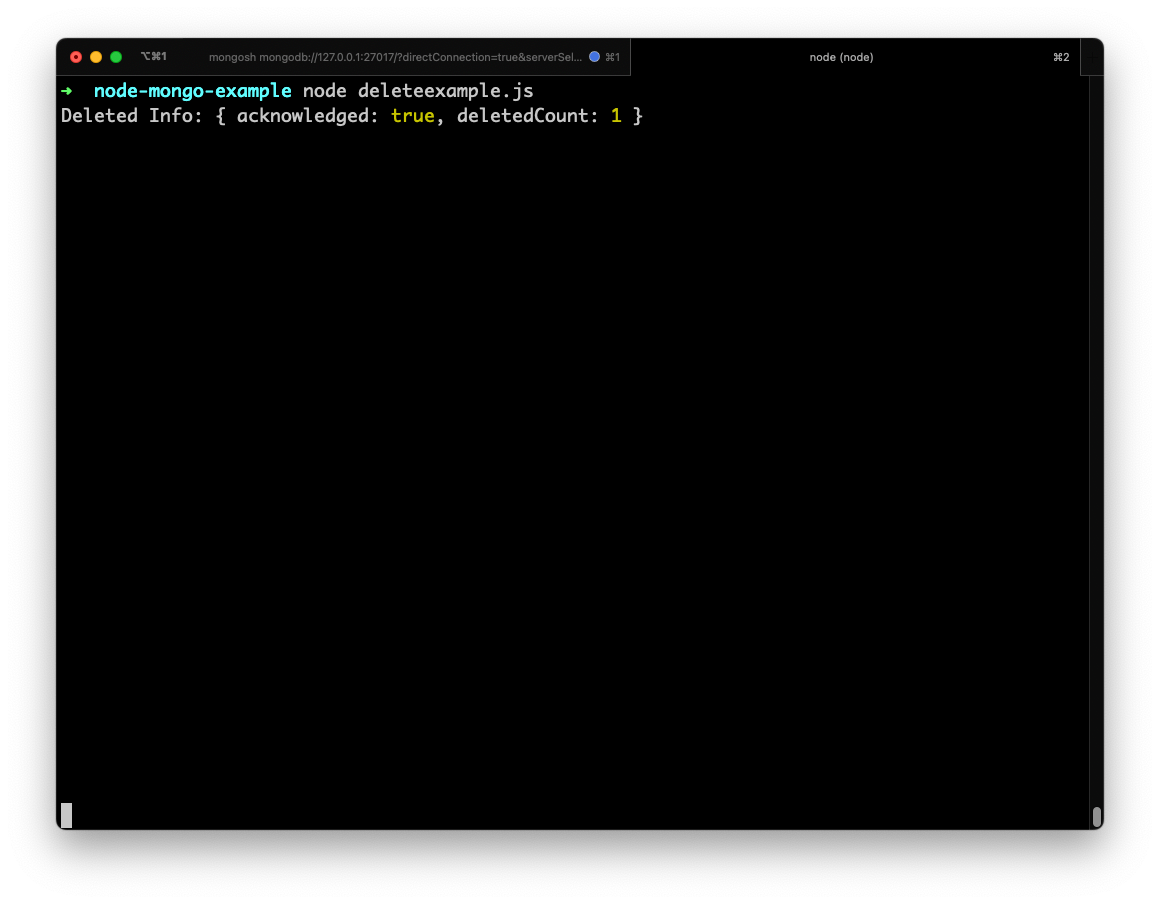Click the ⌘2 shortcut label on node tab
The height and width of the screenshot is (904, 1160).
coord(1060,57)
